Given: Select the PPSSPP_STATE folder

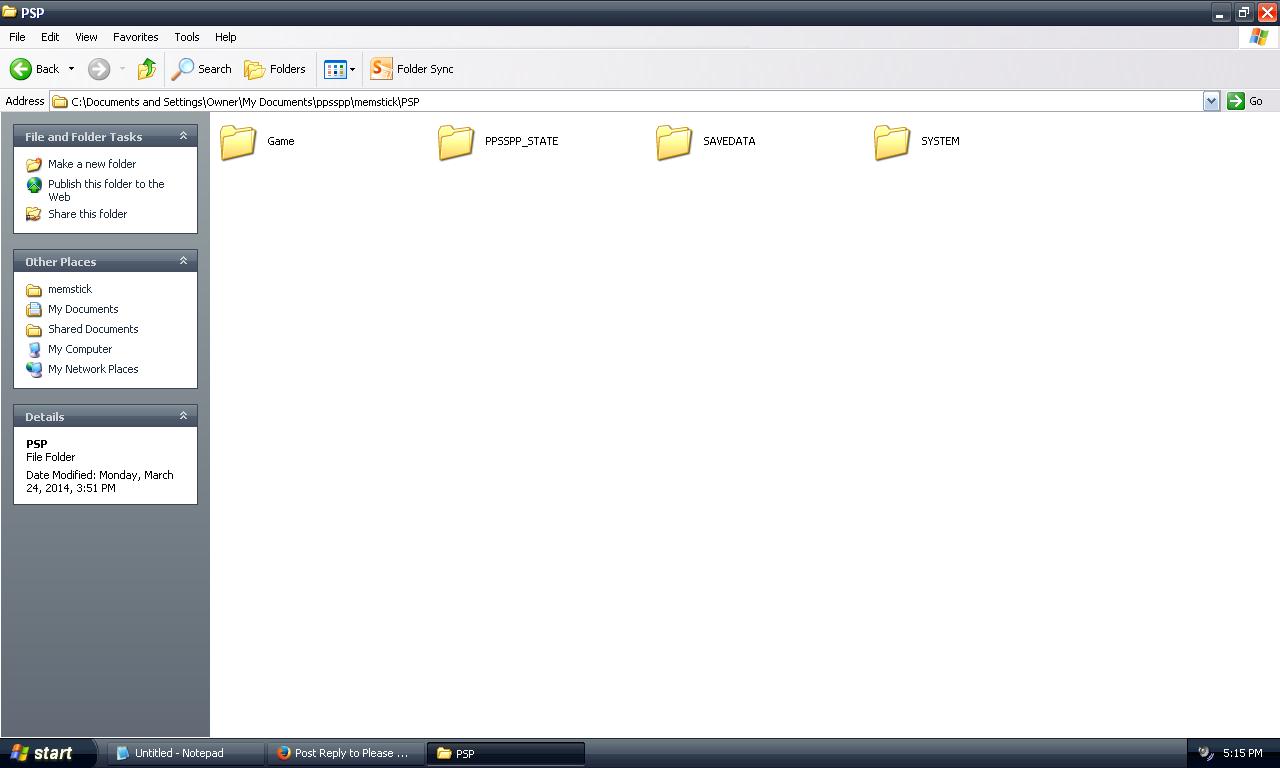Looking at the screenshot, I should [456, 142].
